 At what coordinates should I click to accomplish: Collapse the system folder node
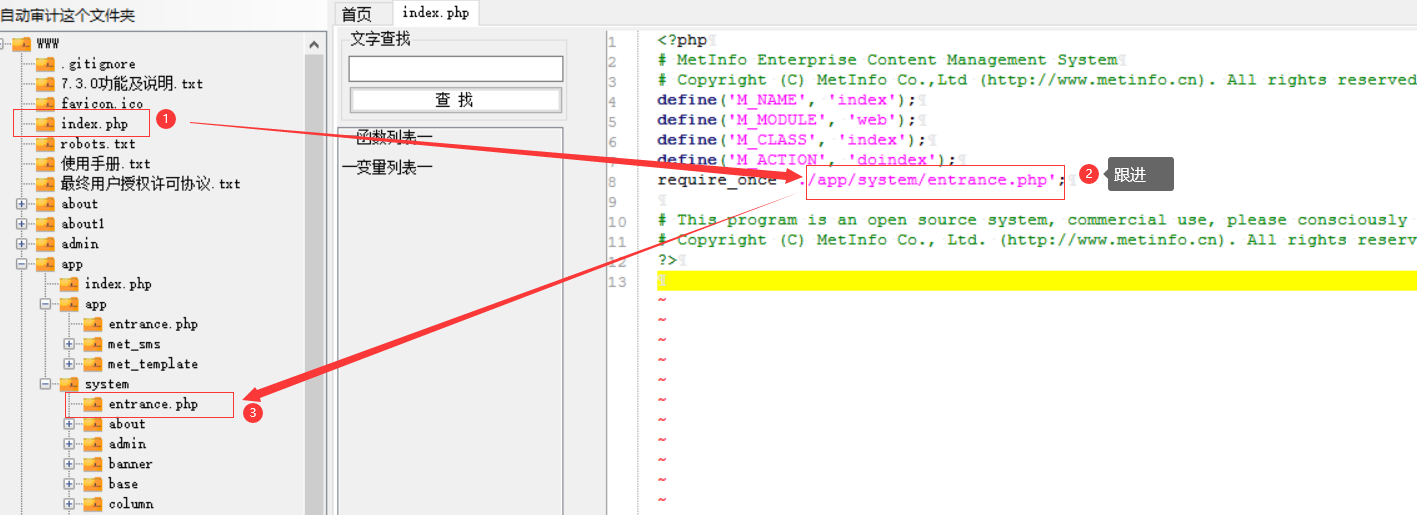pyautogui.click(x=46, y=384)
